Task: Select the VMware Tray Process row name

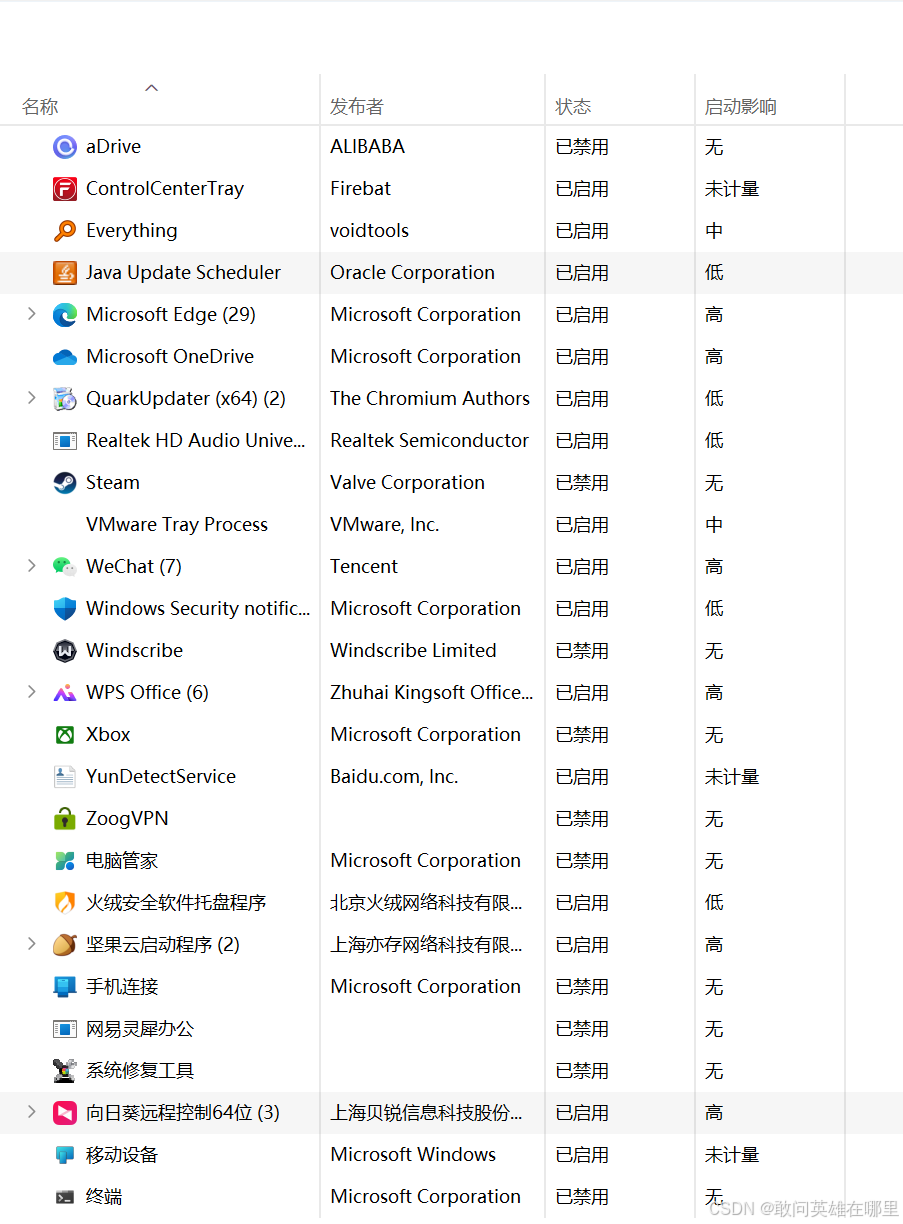Action: click(177, 525)
